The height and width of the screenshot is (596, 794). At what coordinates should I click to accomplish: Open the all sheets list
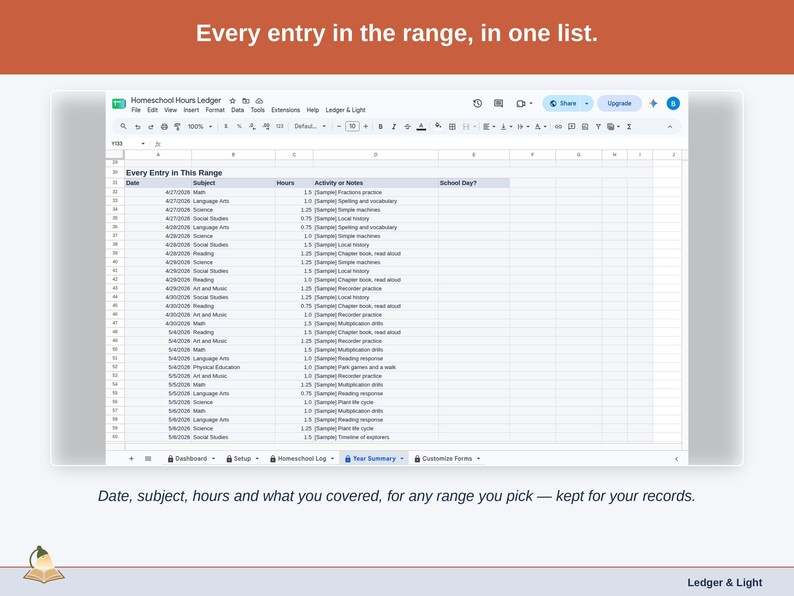tap(148, 459)
